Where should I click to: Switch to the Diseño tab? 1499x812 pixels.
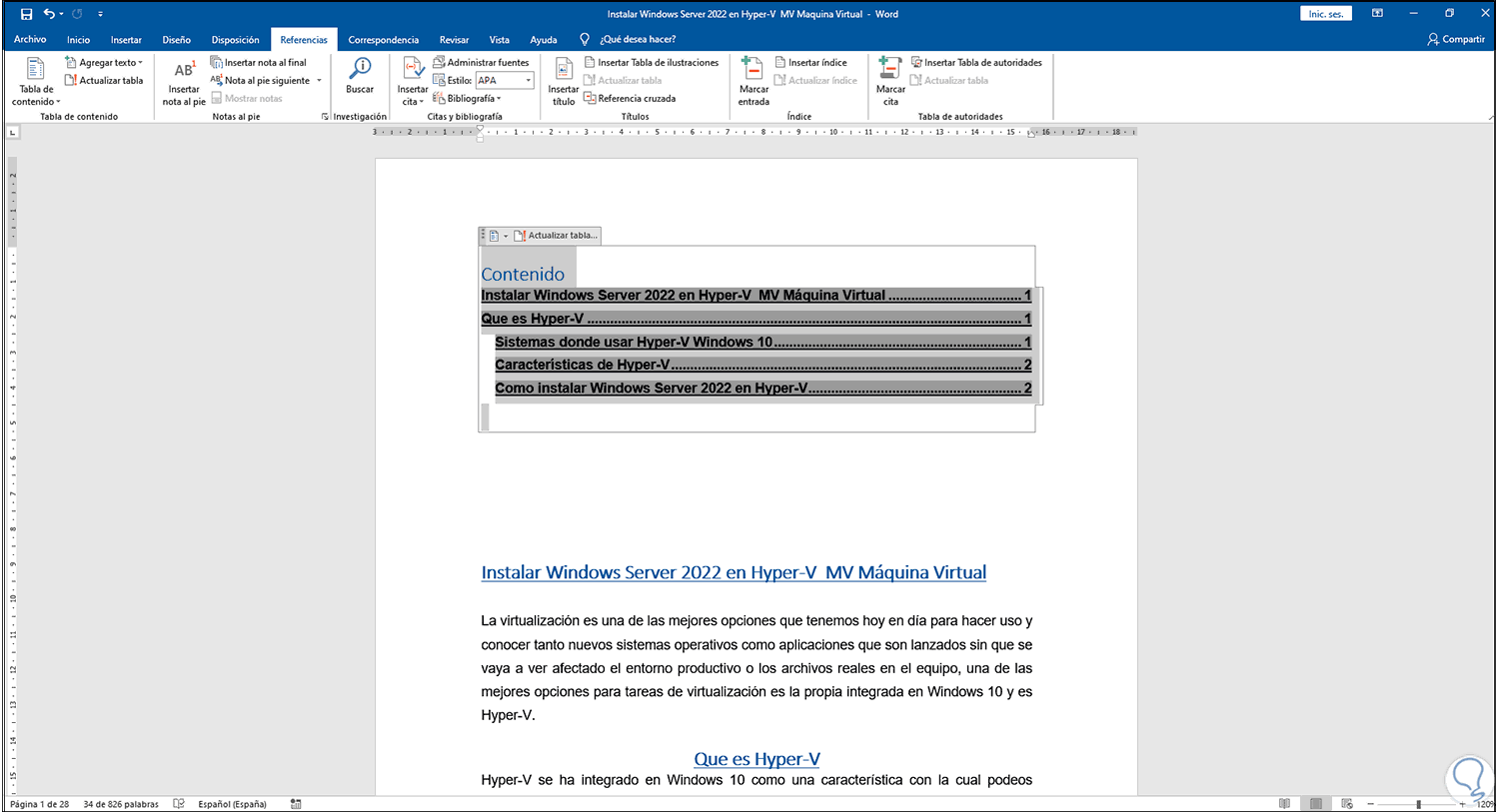(x=176, y=40)
